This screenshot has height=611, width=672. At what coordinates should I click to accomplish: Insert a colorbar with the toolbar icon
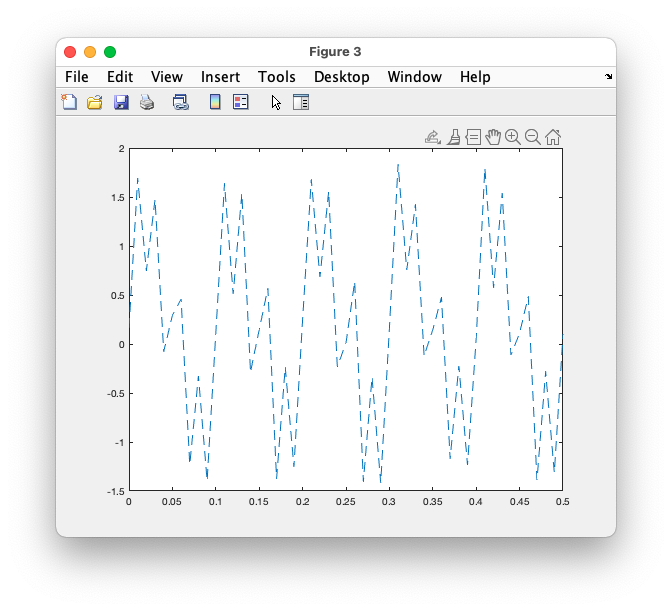tap(215, 102)
